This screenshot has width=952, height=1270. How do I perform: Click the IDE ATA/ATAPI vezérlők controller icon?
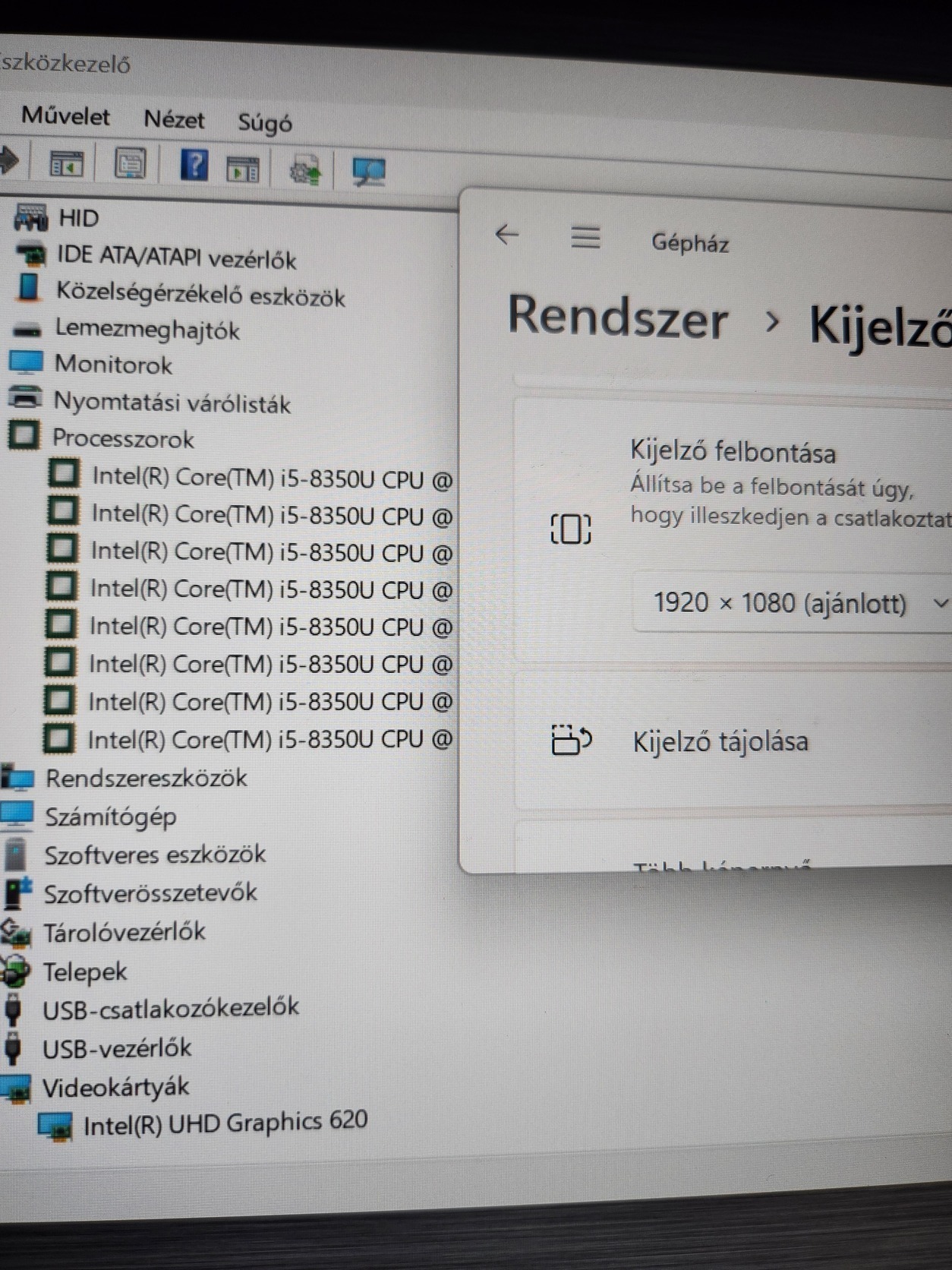coord(32,253)
